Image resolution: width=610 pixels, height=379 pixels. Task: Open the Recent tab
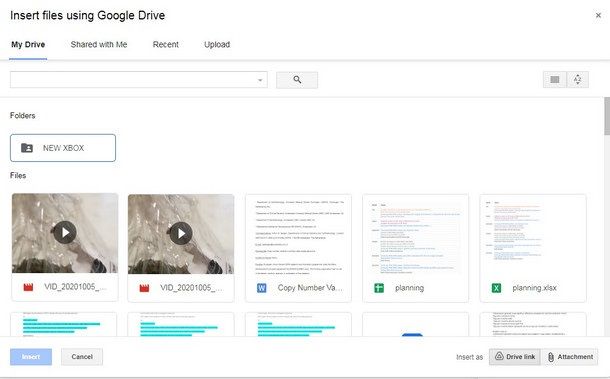(166, 45)
